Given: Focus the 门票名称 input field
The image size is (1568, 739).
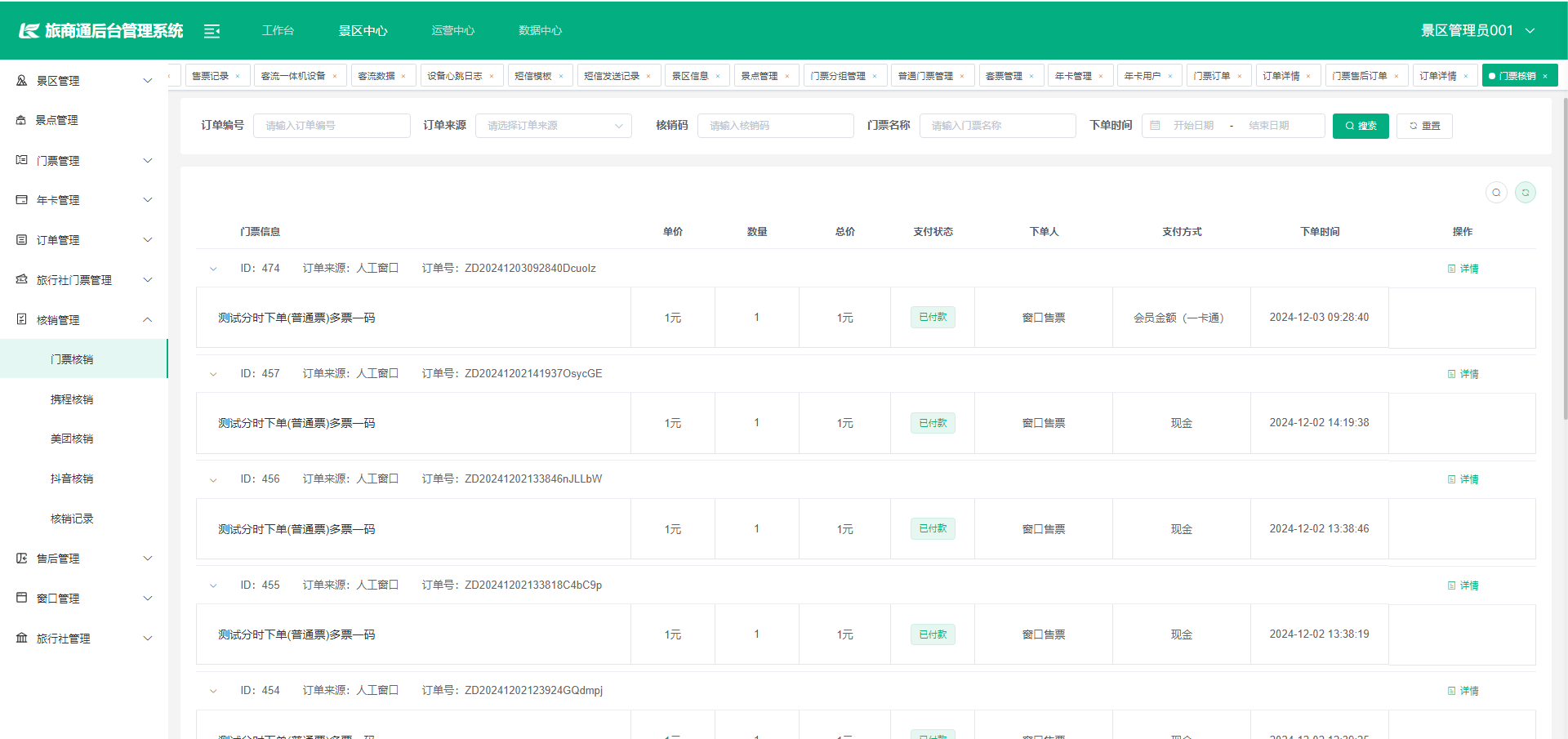Looking at the screenshot, I should click(998, 126).
